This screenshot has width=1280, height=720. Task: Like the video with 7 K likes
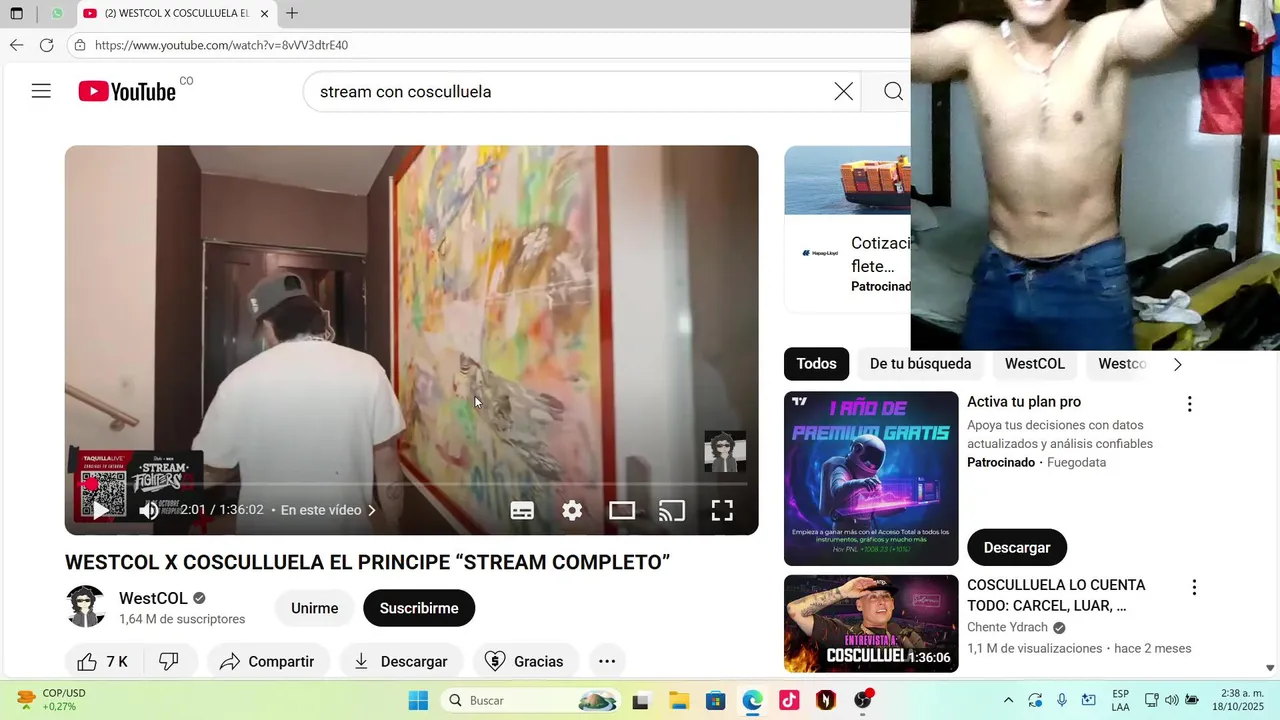[x=103, y=661]
